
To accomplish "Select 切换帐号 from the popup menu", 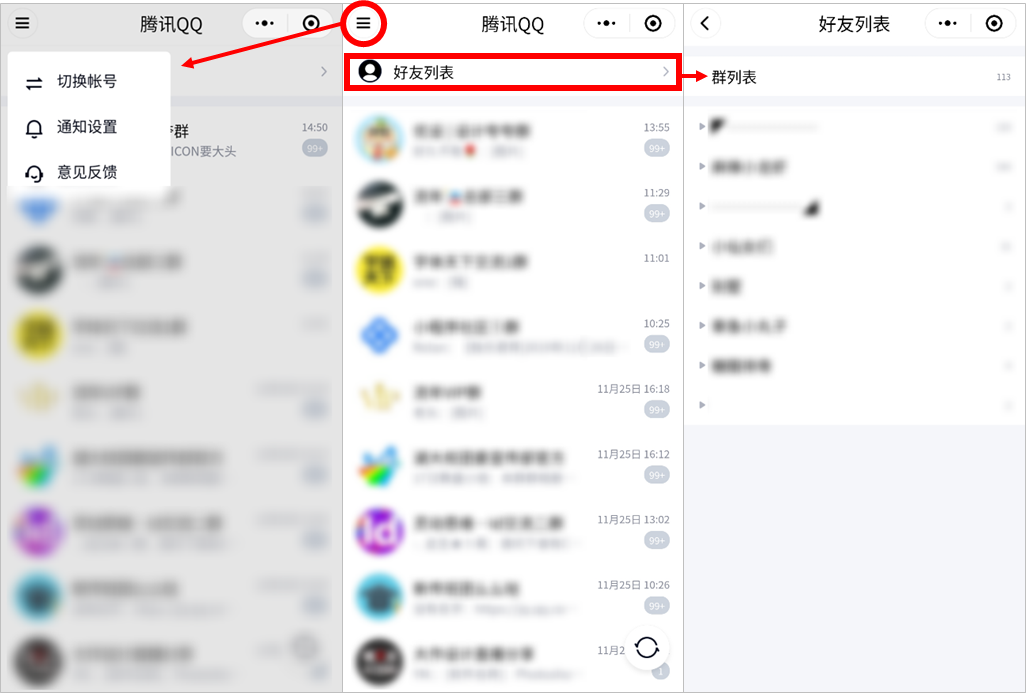I will pyautogui.click(x=88, y=82).
